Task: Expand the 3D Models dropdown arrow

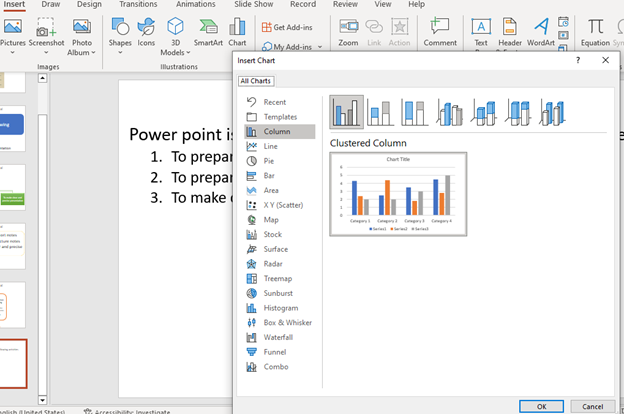Action: click(x=188, y=53)
